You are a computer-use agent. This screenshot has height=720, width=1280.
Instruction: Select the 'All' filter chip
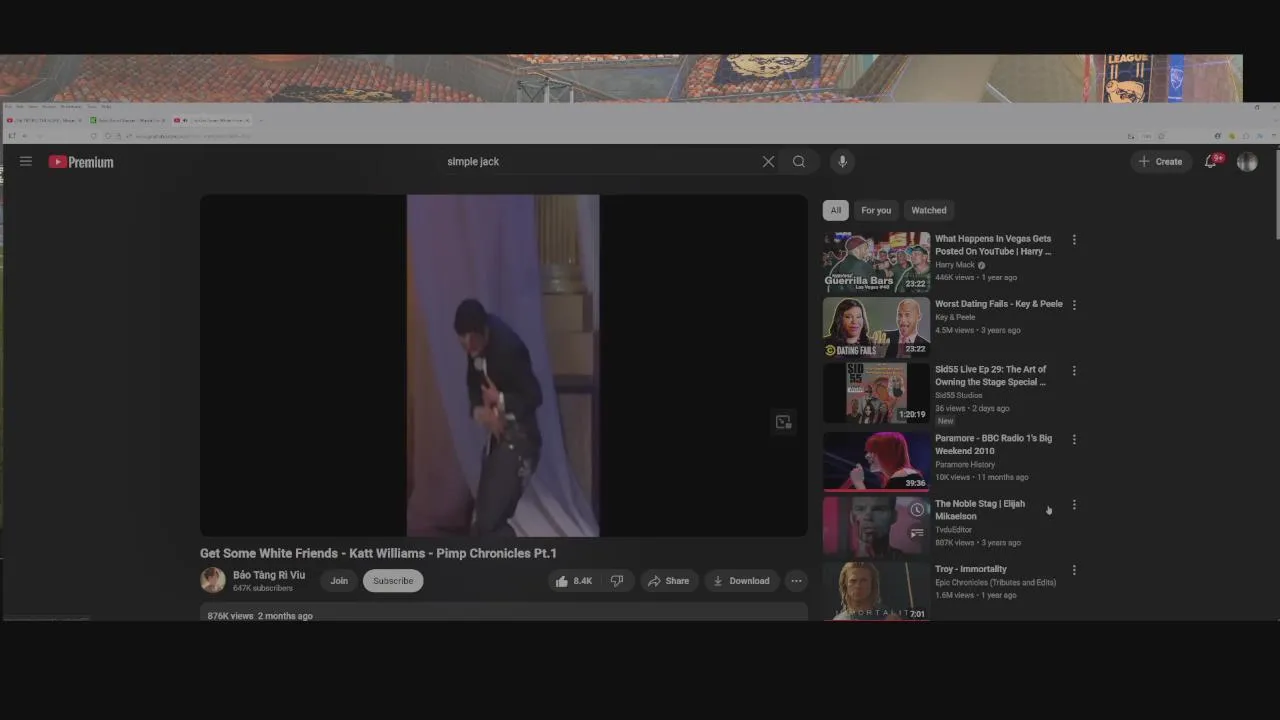coord(836,210)
